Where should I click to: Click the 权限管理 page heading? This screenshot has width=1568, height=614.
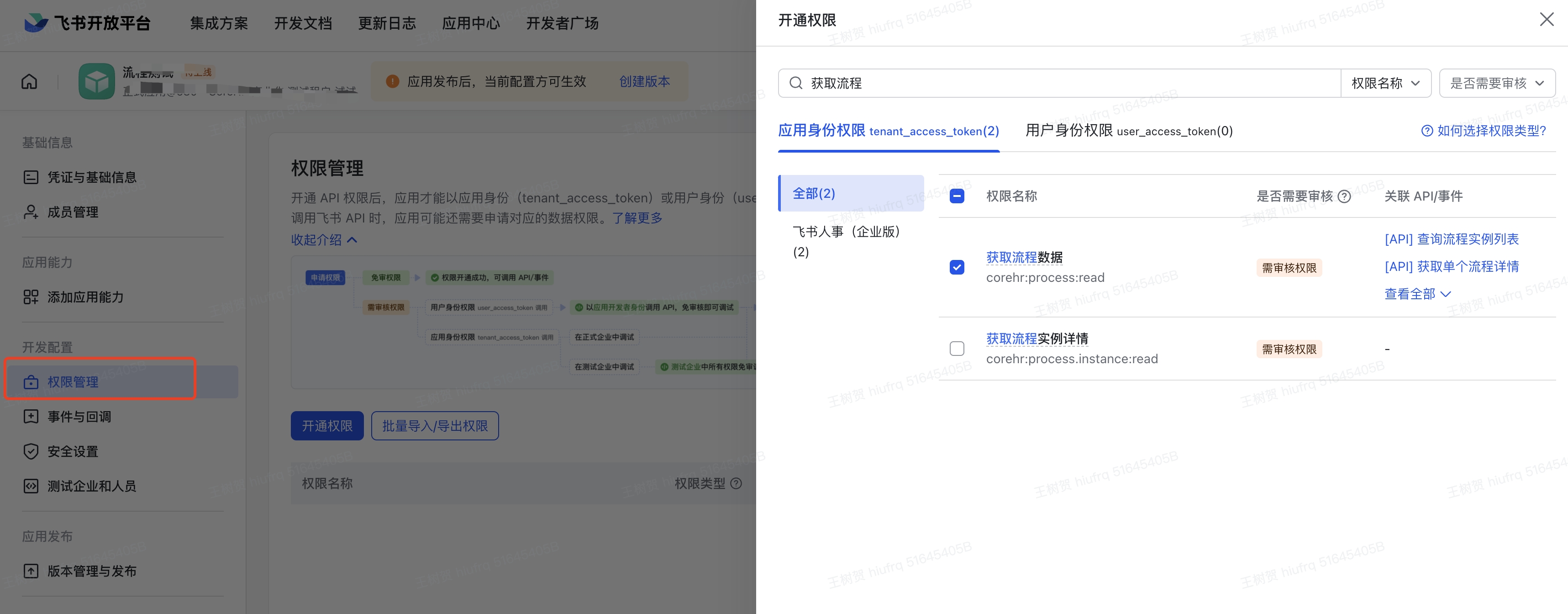pos(327,168)
